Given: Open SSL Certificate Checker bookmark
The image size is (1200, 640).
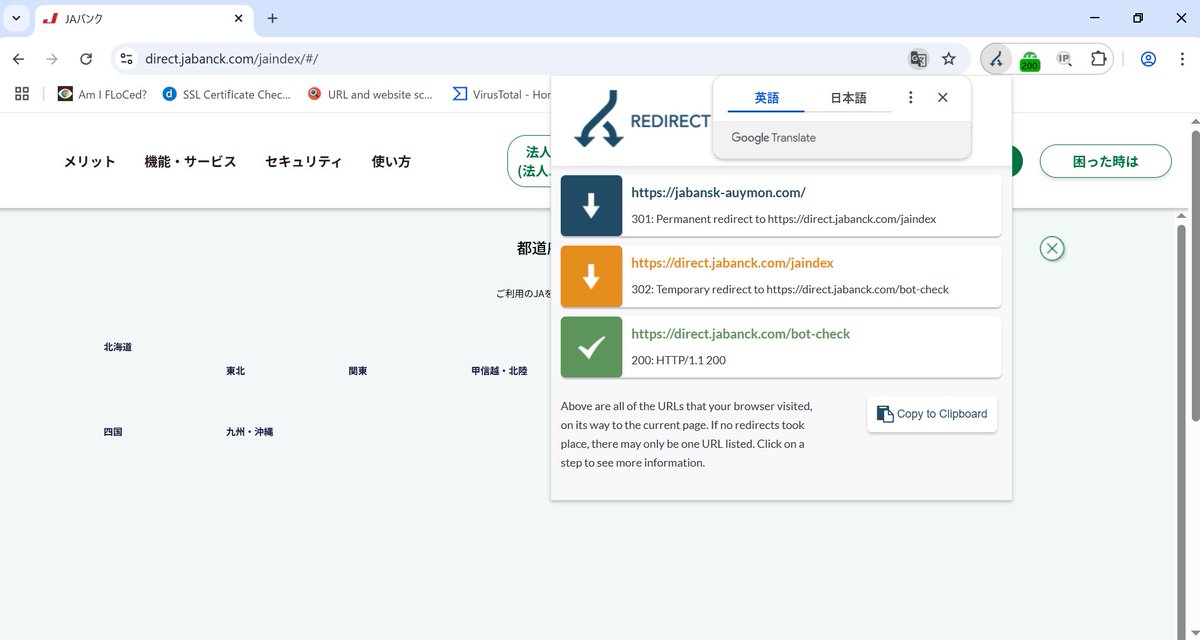Looking at the screenshot, I should (x=226, y=94).
